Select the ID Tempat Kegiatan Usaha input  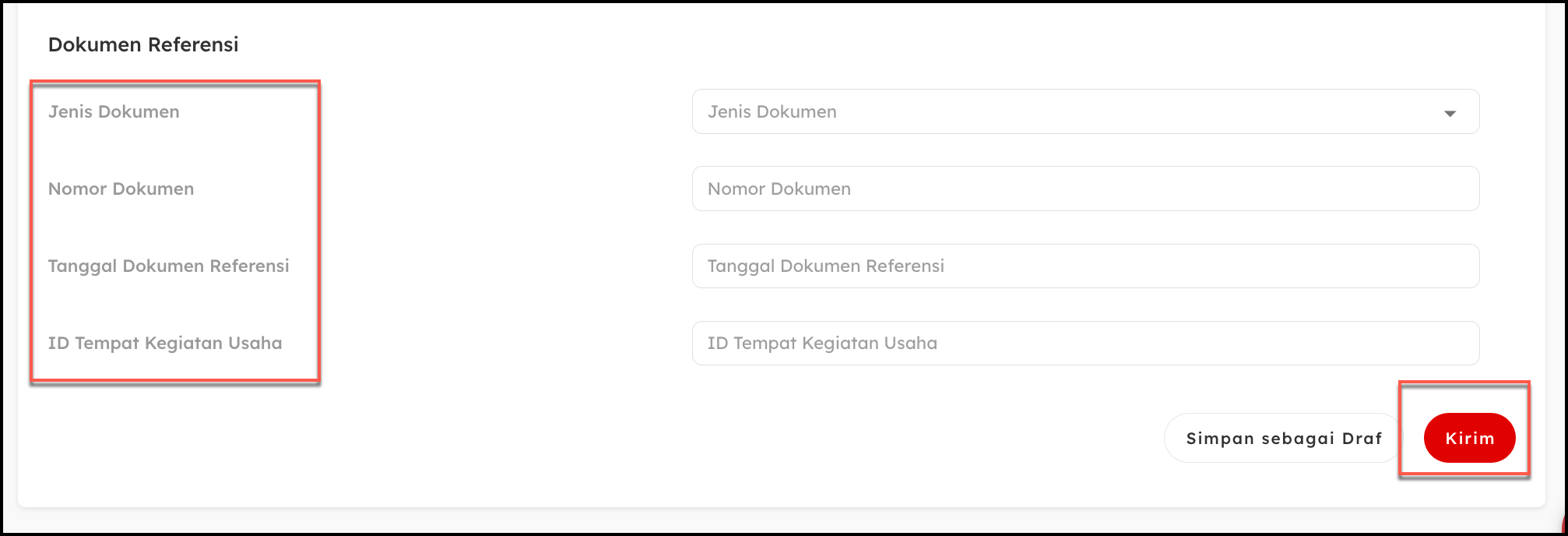(x=1085, y=343)
